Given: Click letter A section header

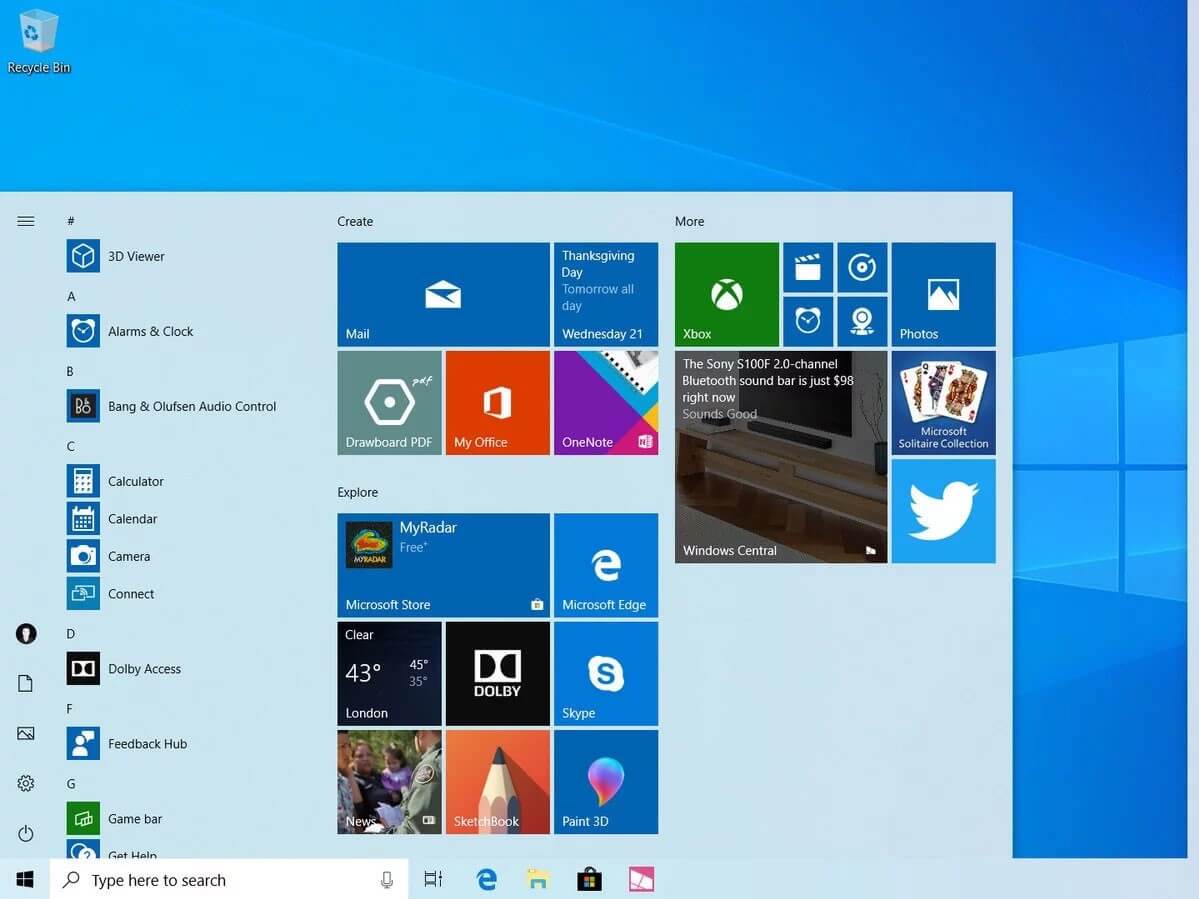Looking at the screenshot, I should (x=71, y=296).
